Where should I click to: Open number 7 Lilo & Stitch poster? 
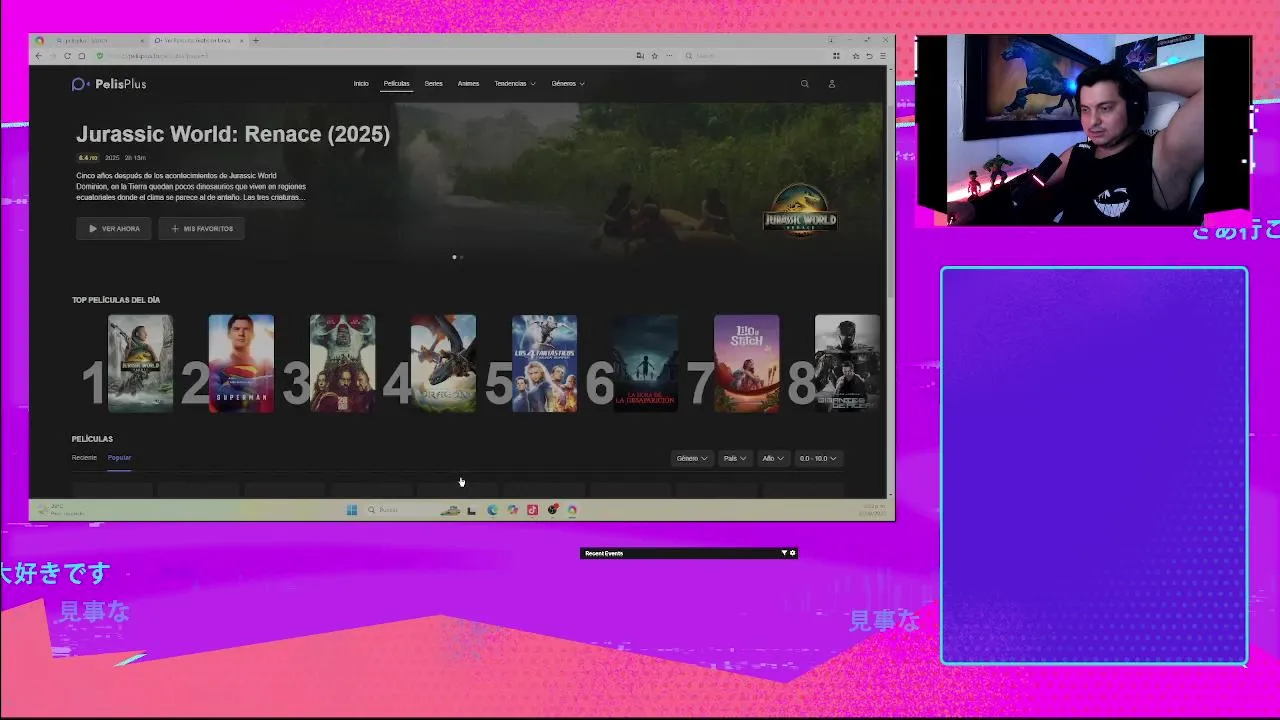(x=746, y=363)
